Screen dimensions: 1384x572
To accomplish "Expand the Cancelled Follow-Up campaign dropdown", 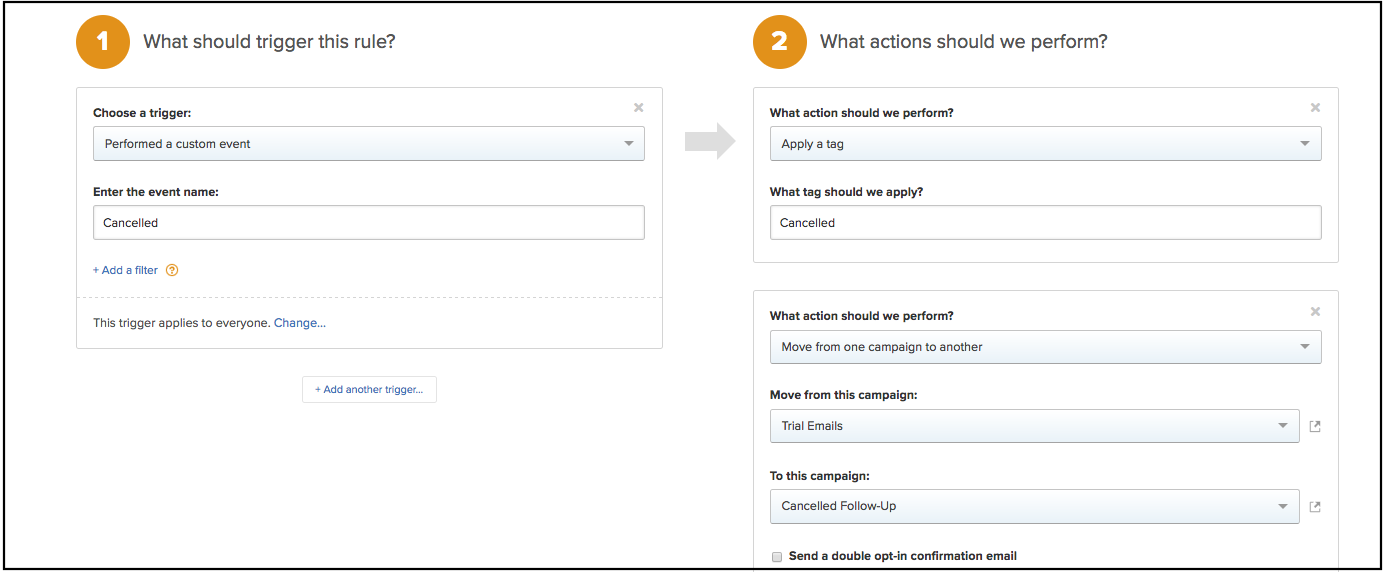I will click(1034, 506).
